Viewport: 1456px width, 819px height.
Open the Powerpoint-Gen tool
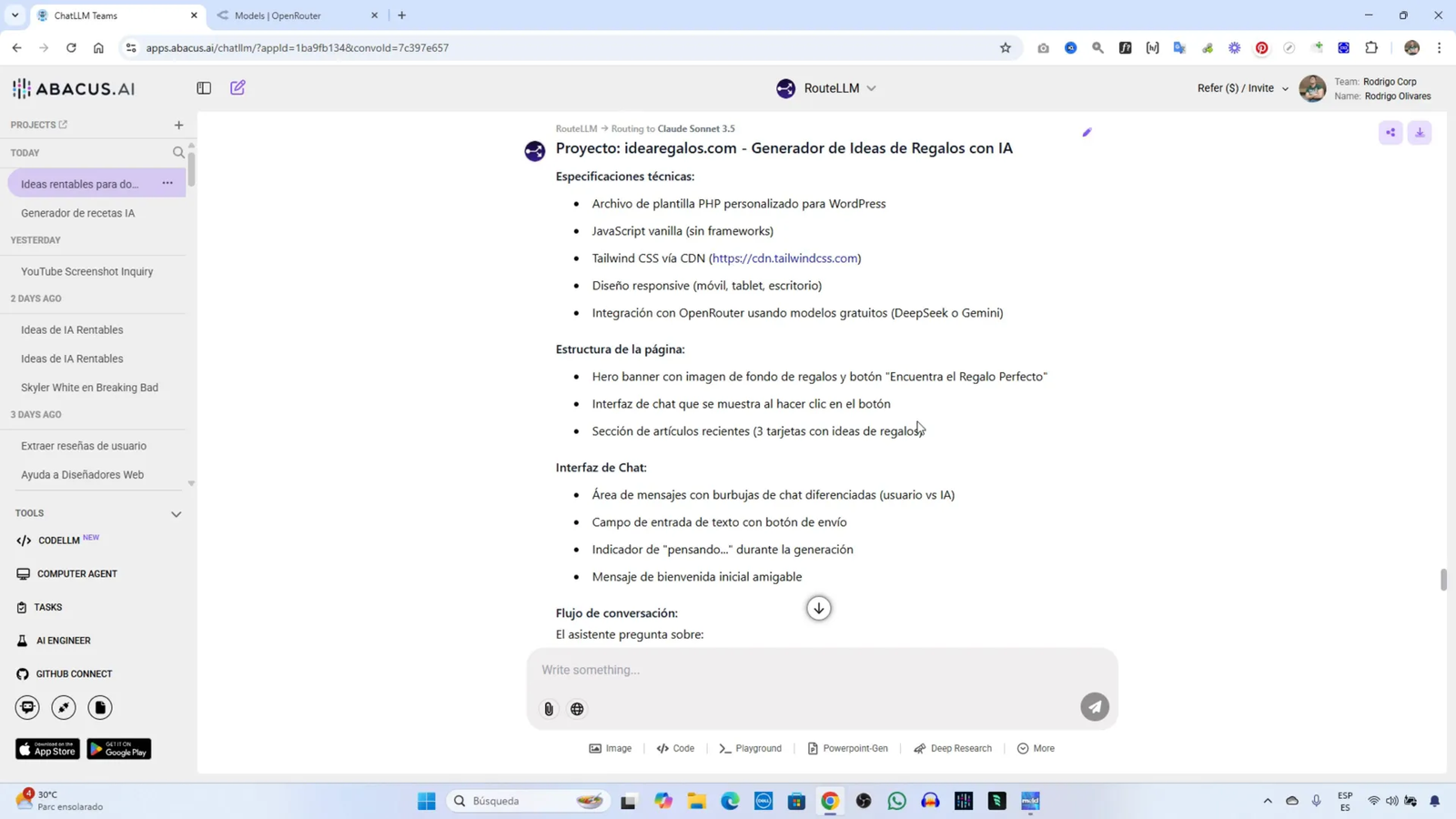tap(847, 747)
